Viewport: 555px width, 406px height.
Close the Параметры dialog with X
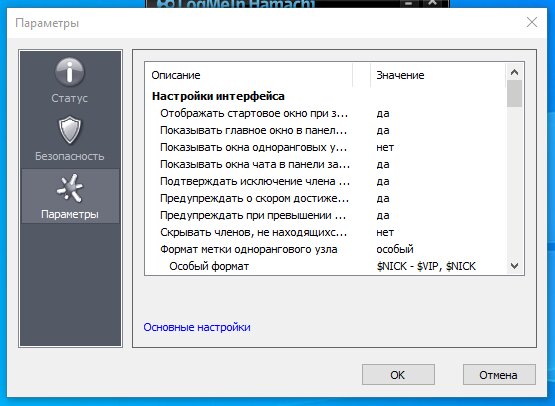tap(532, 22)
